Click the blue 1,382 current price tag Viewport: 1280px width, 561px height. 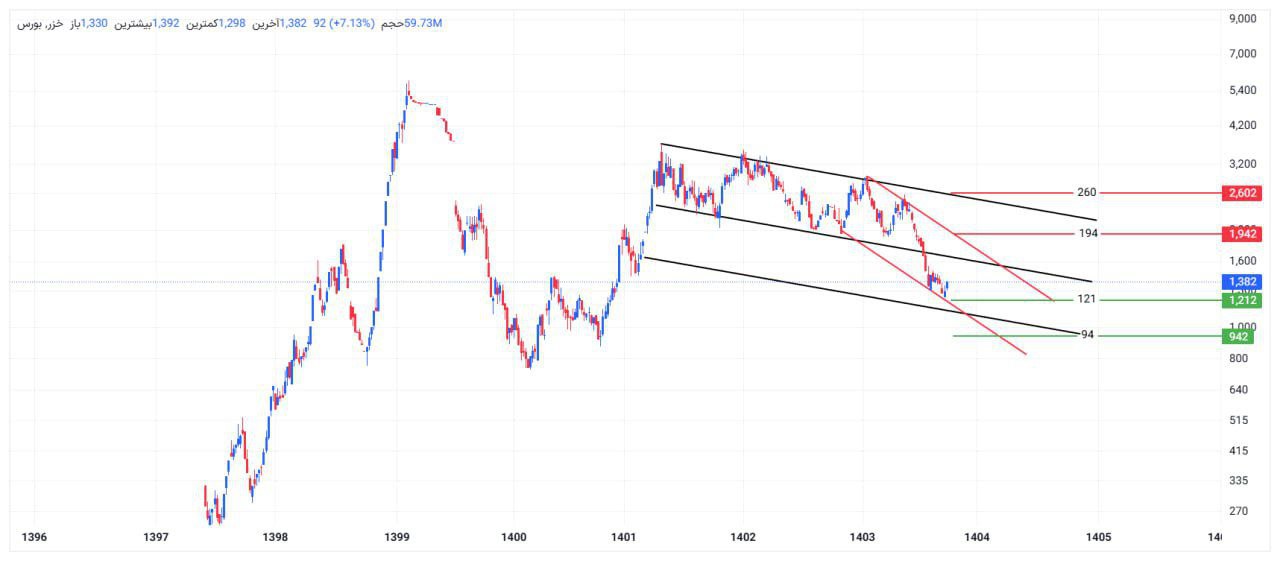tap(1241, 283)
